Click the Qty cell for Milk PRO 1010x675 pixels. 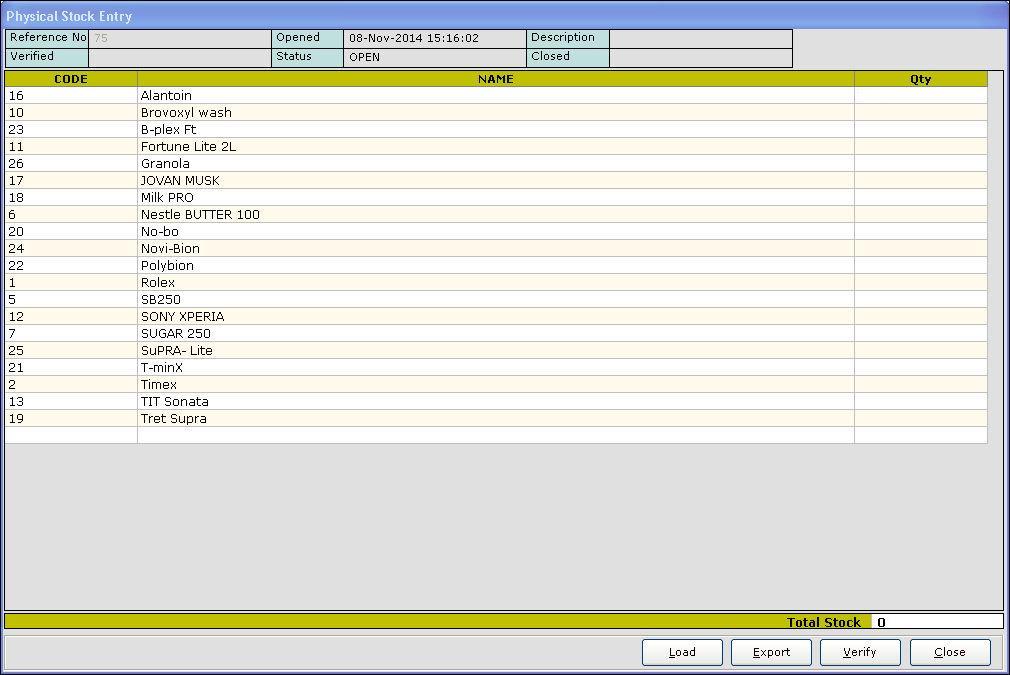point(920,197)
